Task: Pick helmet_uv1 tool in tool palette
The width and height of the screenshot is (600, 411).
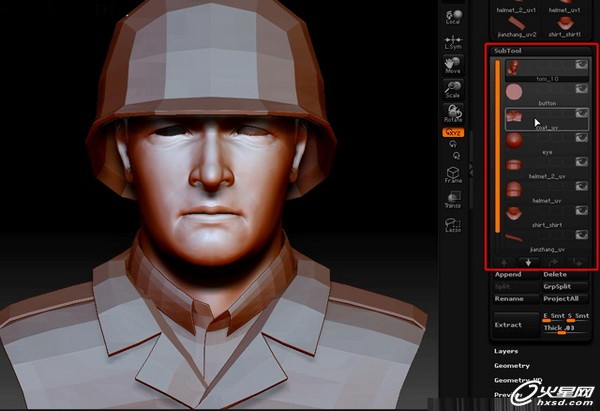Action: [x=564, y=8]
